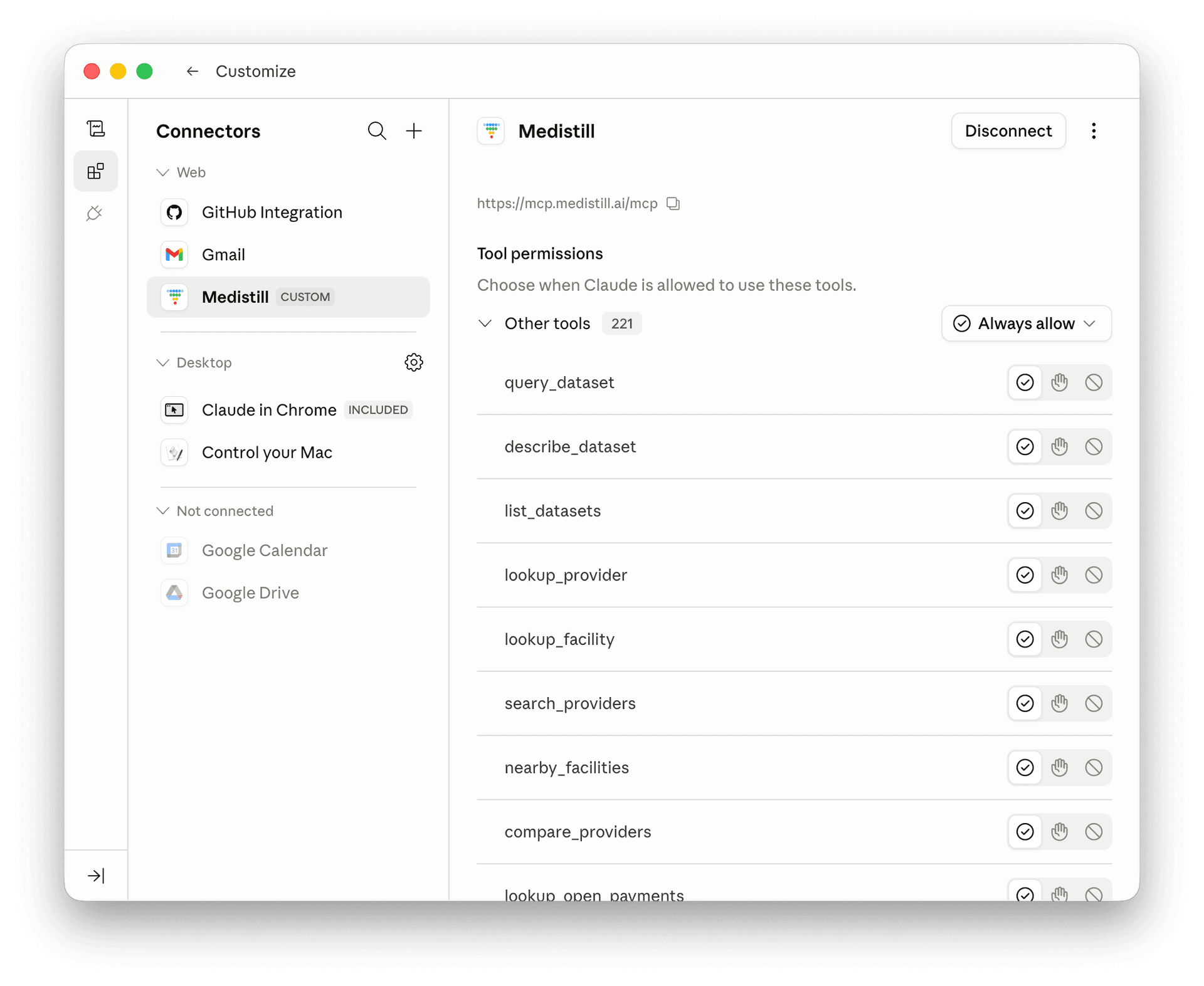Set describe_dataset to needs approval (hand)

click(x=1060, y=446)
